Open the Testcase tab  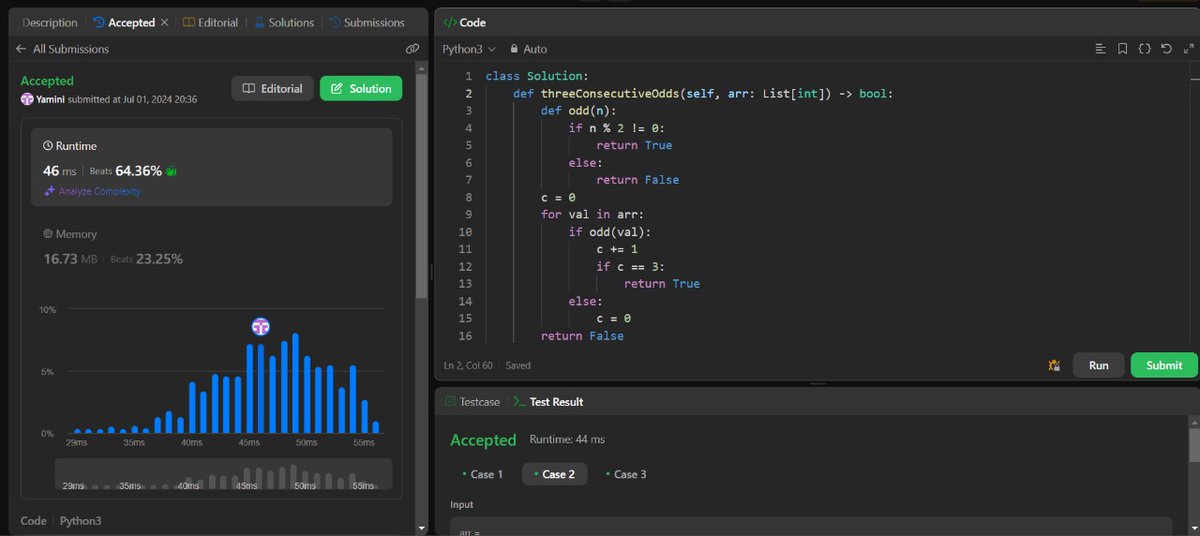click(472, 402)
